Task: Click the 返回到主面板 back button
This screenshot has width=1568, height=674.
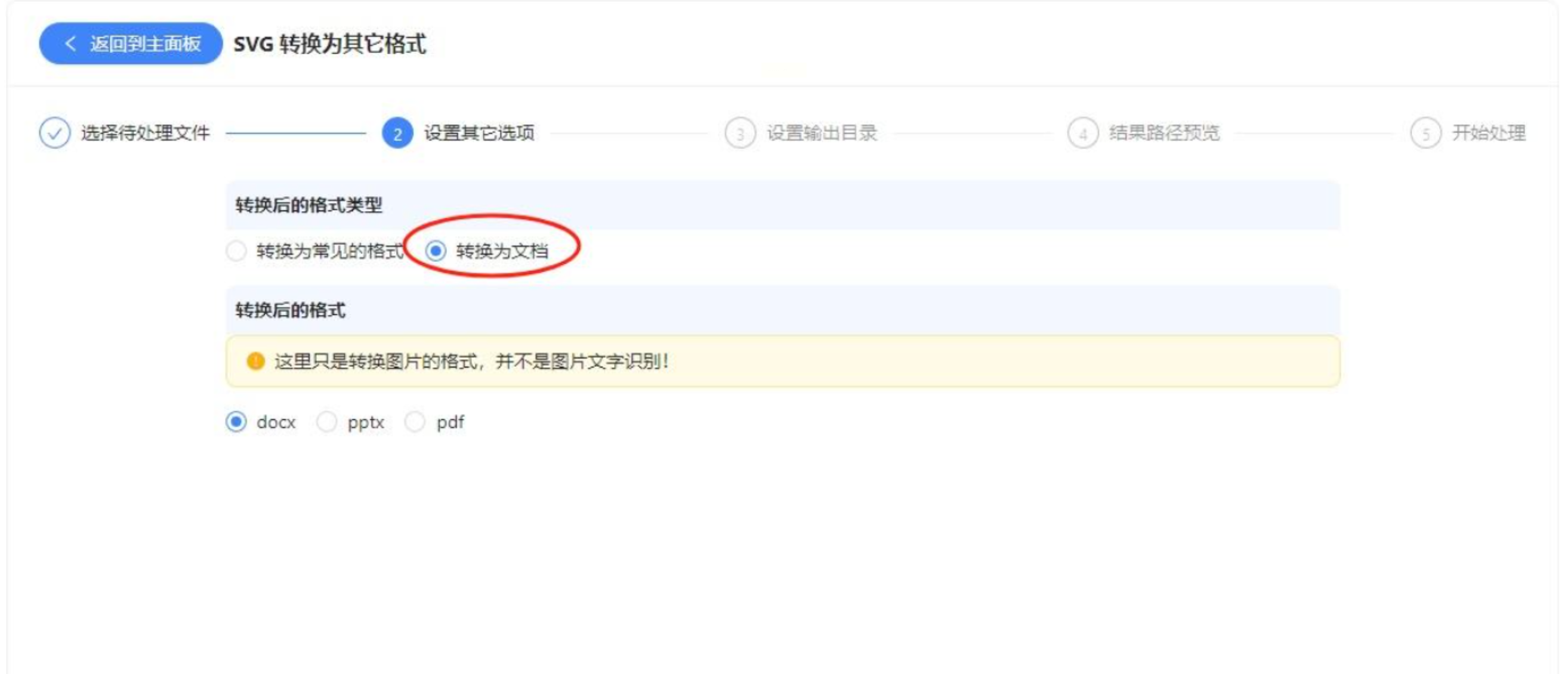Action: [131, 44]
